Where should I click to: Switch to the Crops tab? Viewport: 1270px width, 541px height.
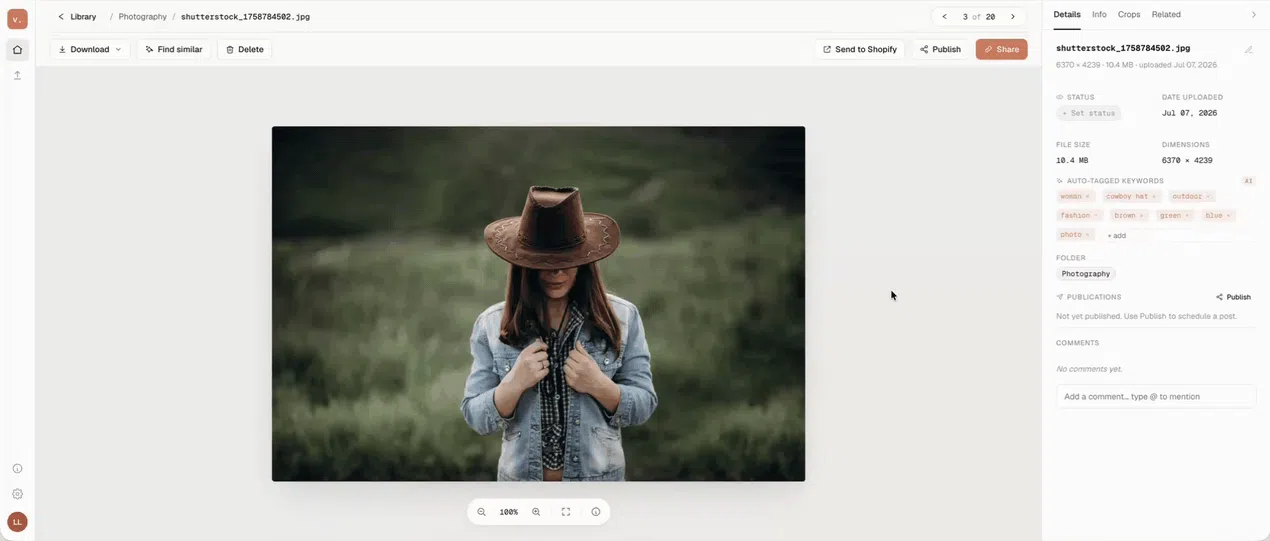pos(1129,15)
